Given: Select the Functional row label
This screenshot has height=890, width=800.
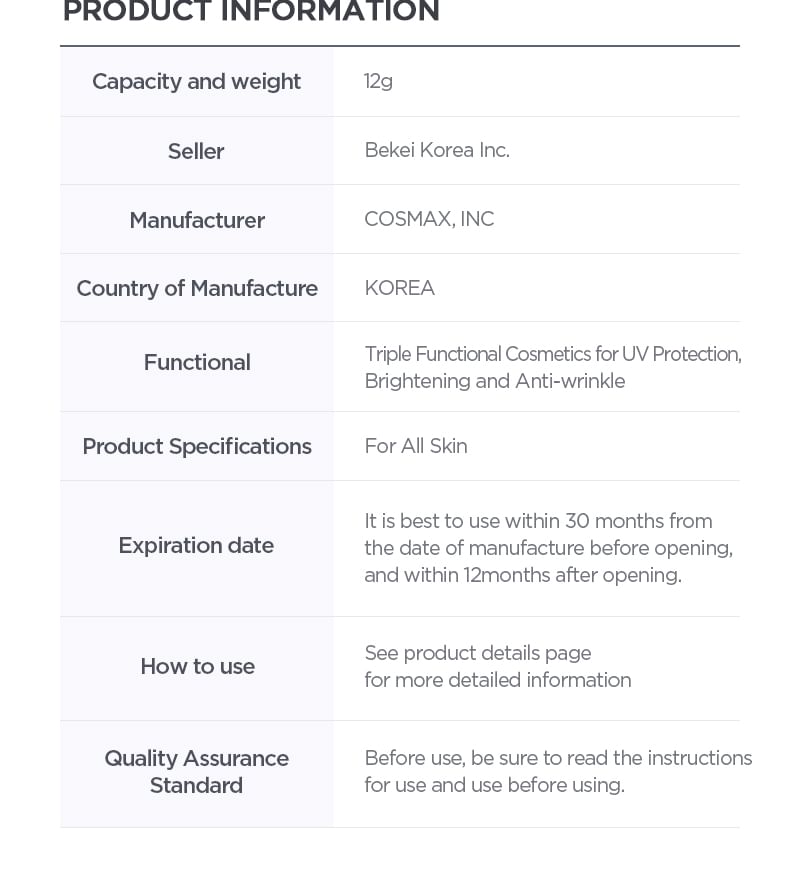Looking at the screenshot, I should click(197, 362).
